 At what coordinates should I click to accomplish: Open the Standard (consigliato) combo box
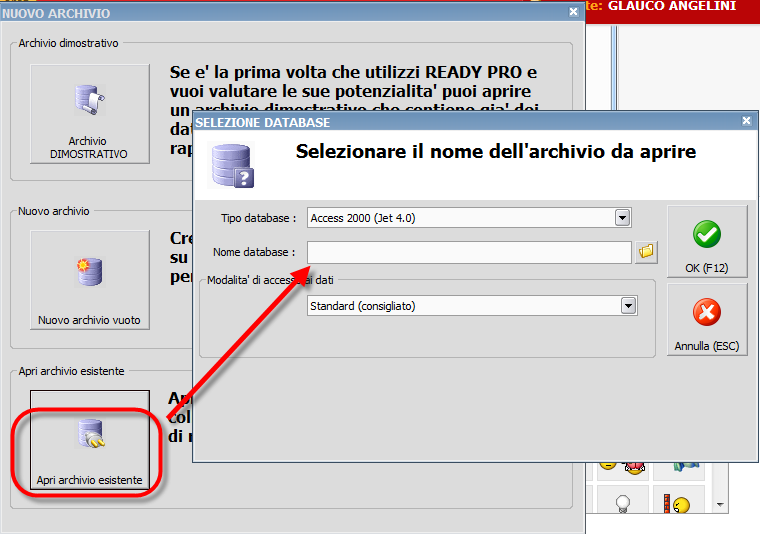pos(472,306)
